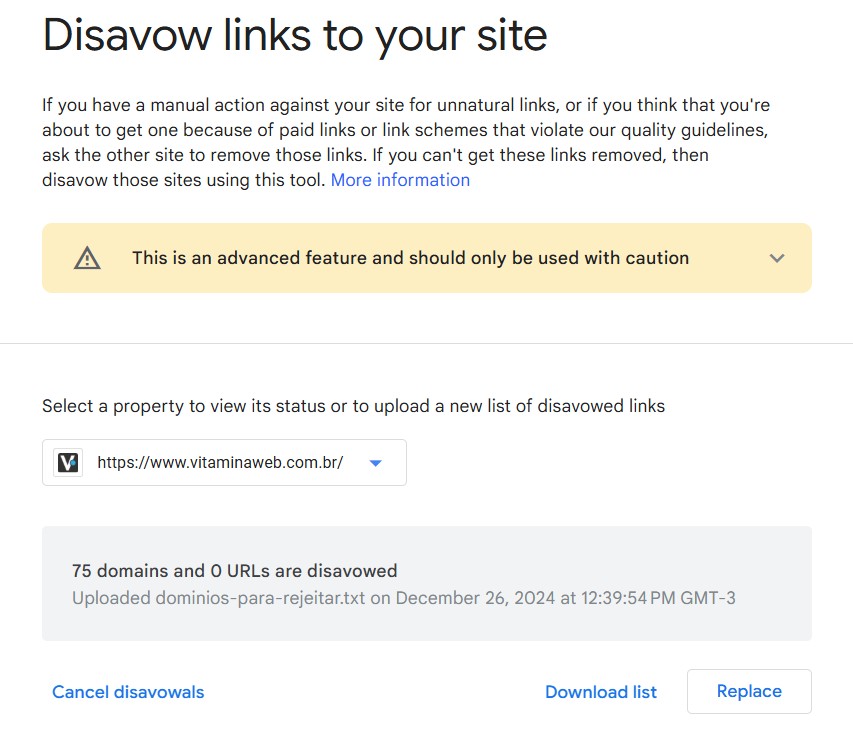Click the gray disavowed status panel
Viewport: 853px width, 741px height.
(x=427, y=583)
